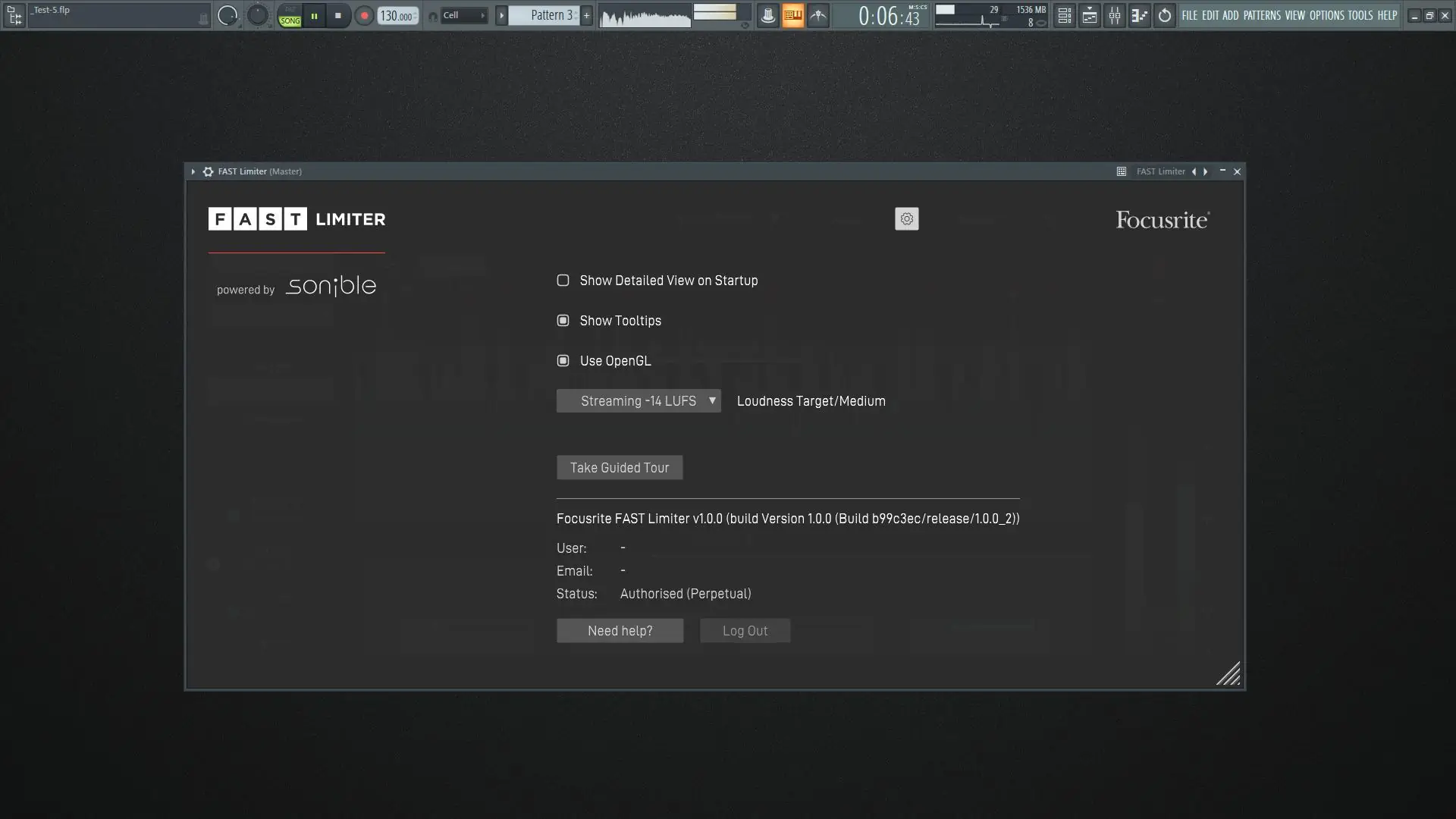This screenshot has height=819, width=1456.
Task: Click the master volume knob
Action: [x=227, y=15]
